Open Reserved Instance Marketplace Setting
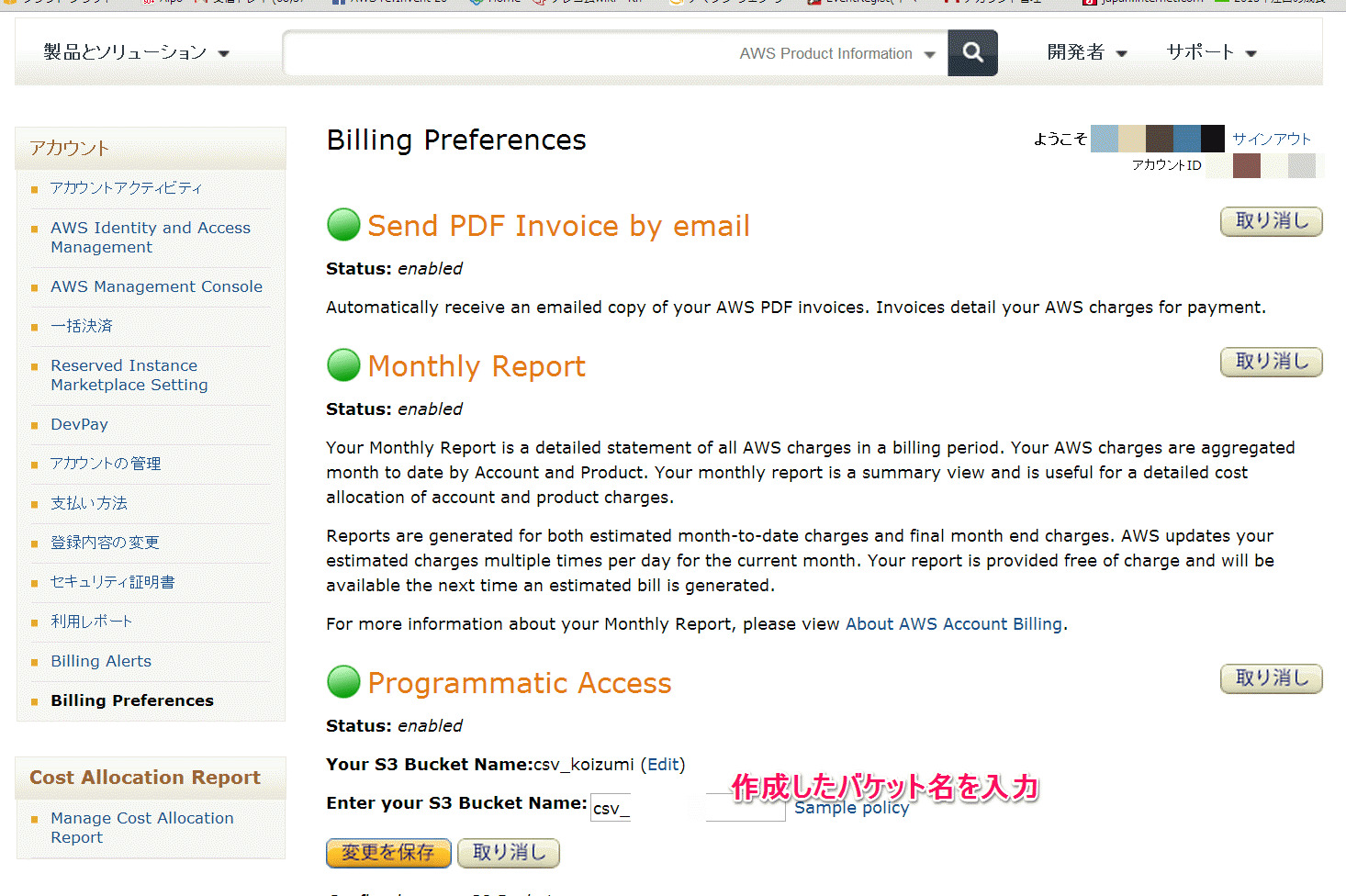The image size is (1346, 896). point(129,375)
